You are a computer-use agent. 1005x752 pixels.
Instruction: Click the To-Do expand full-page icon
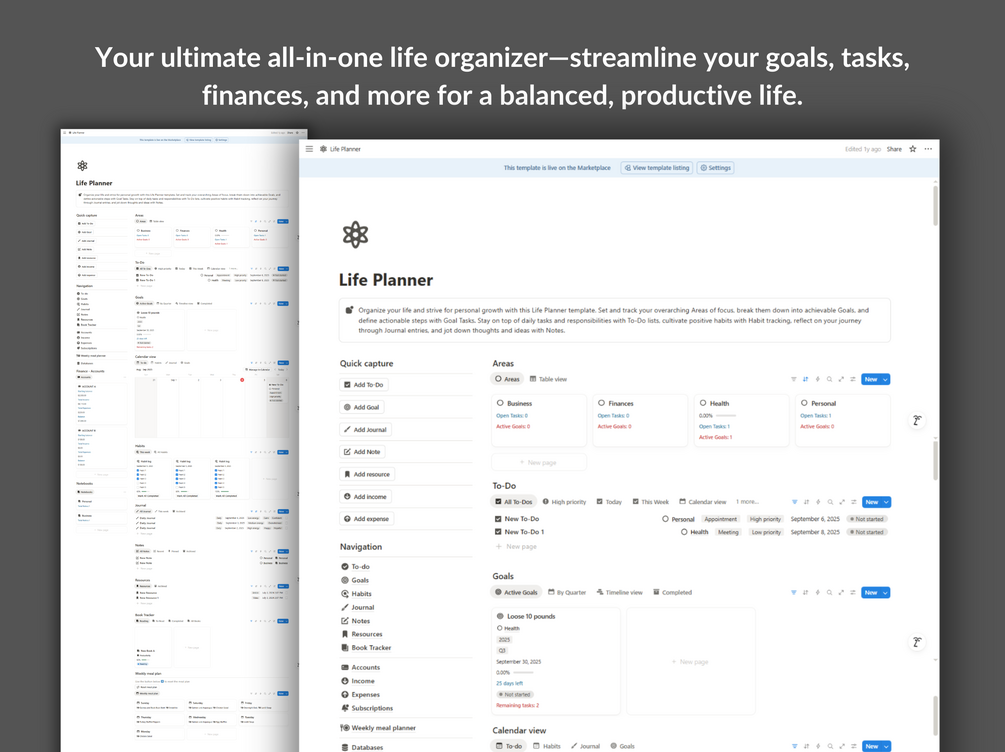[842, 502]
